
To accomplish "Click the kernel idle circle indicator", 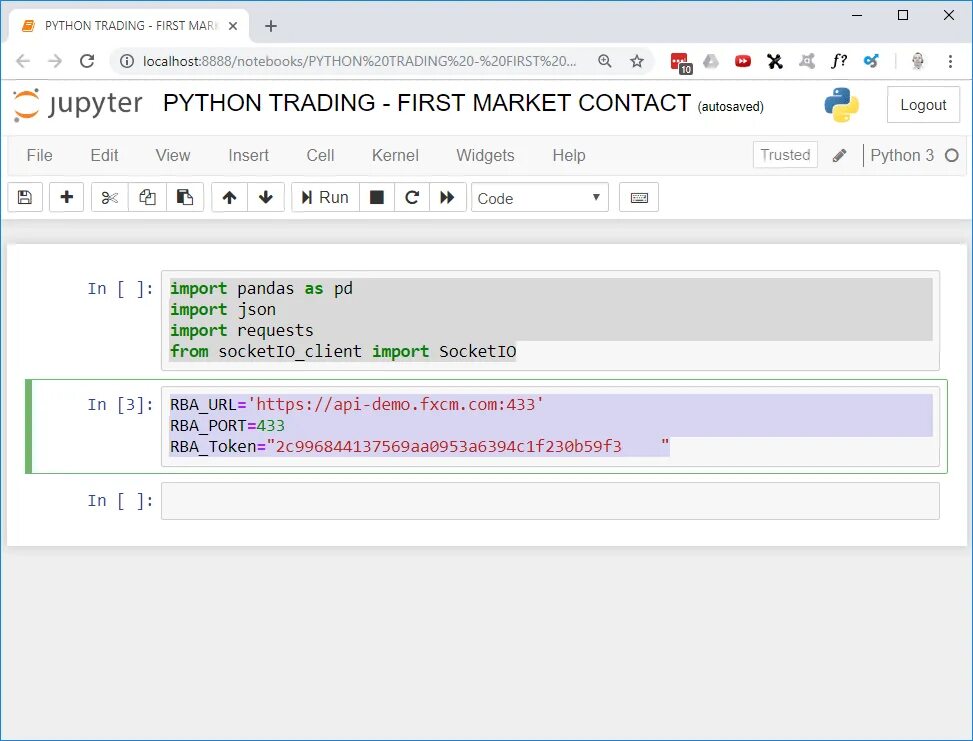I will (x=952, y=155).
